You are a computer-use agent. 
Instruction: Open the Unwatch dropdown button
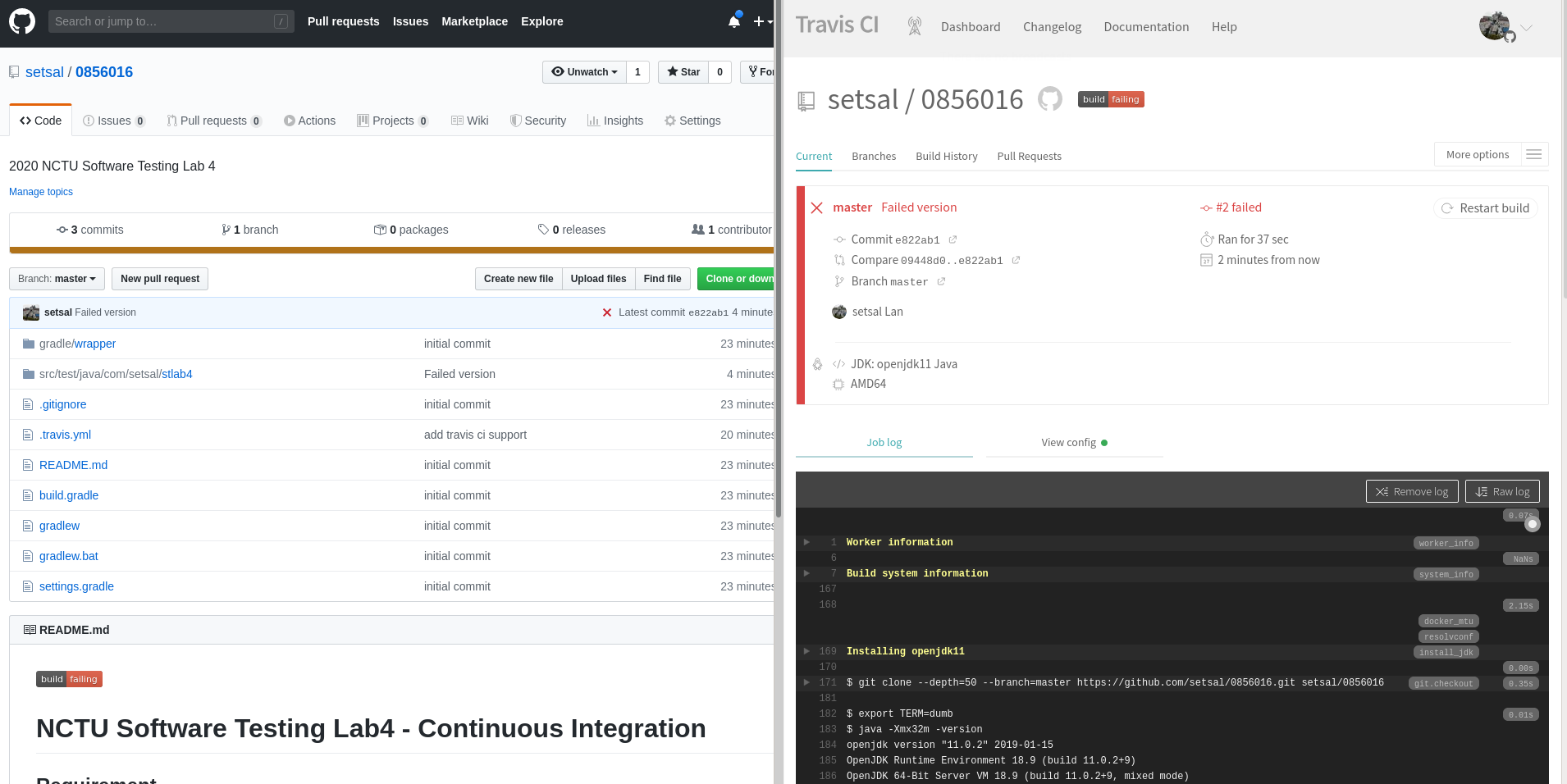(x=584, y=72)
